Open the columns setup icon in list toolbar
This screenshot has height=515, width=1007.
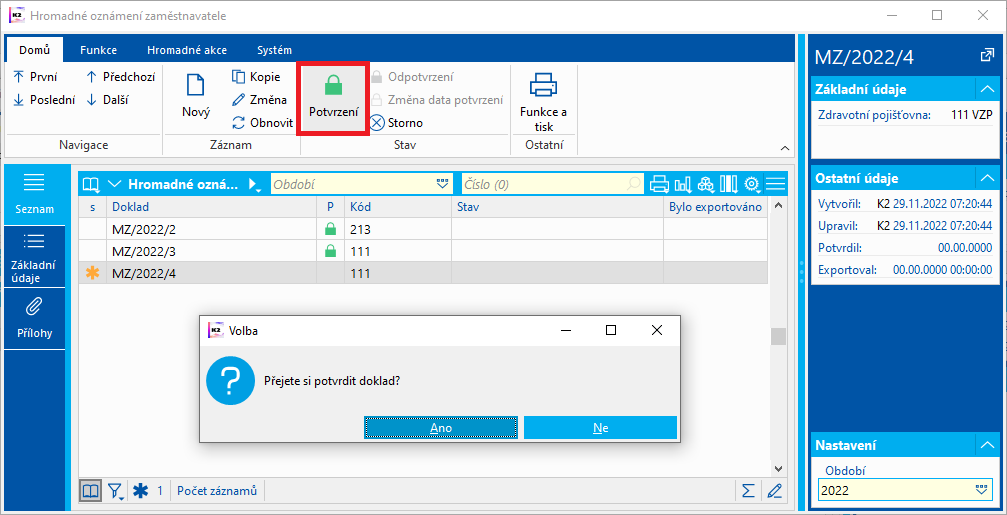(728, 184)
